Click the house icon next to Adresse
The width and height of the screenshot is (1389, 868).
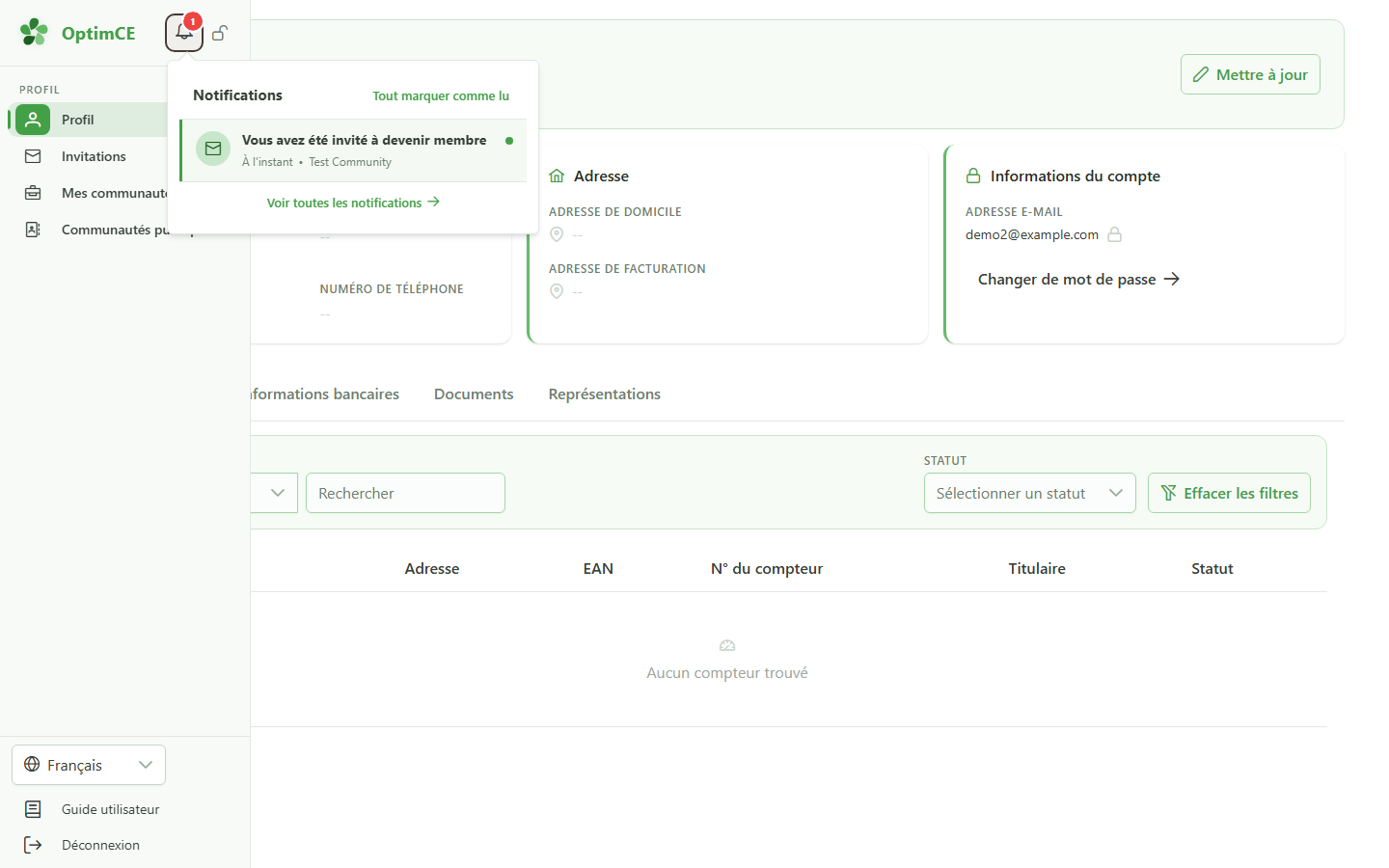pos(557,176)
